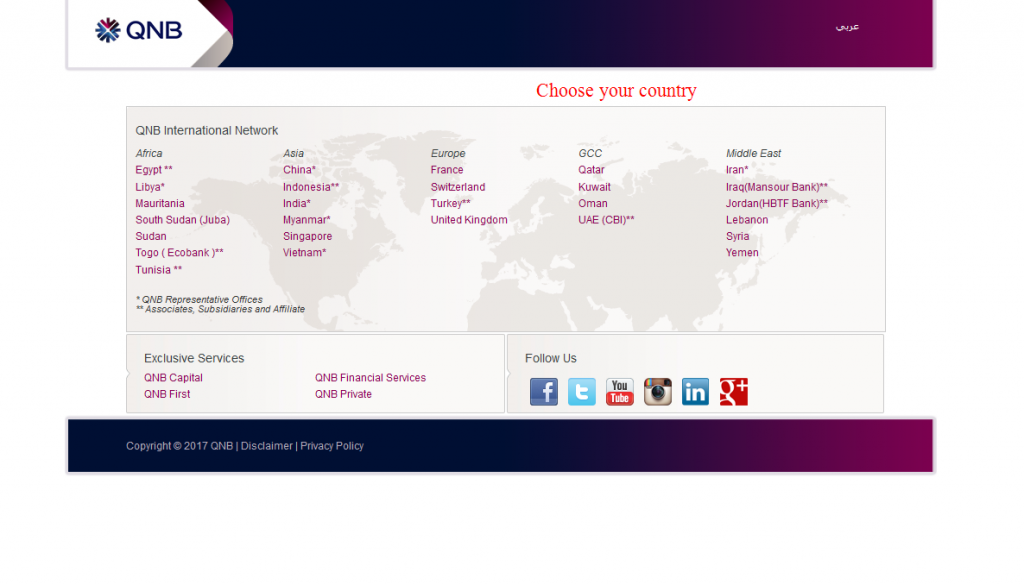The image size is (1024, 585).
Task: Open QNB's Google+ page
Action: [x=733, y=391]
